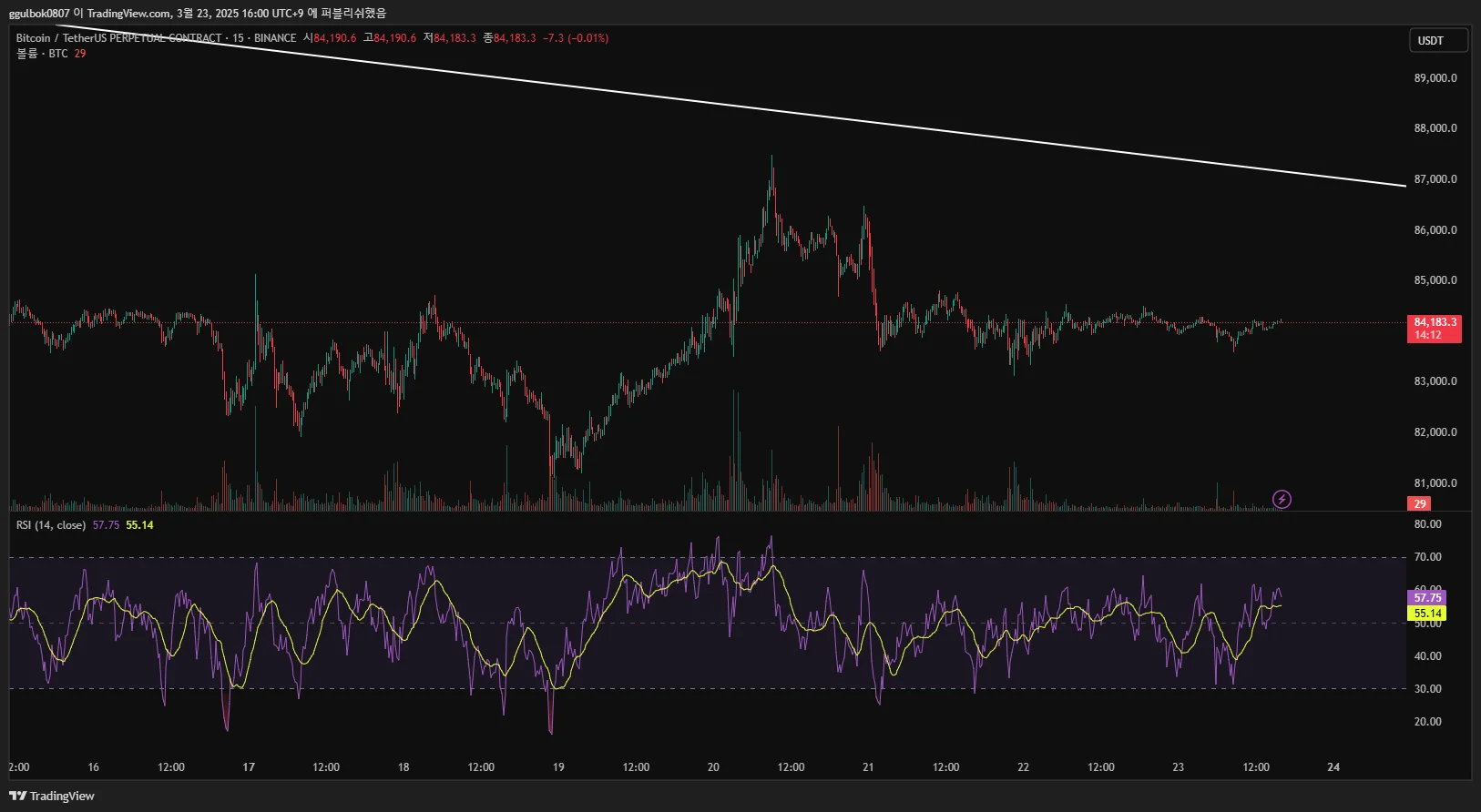Click the date label 16 on time axis
Screen dimensions: 1481x812
[x=93, y=767]
